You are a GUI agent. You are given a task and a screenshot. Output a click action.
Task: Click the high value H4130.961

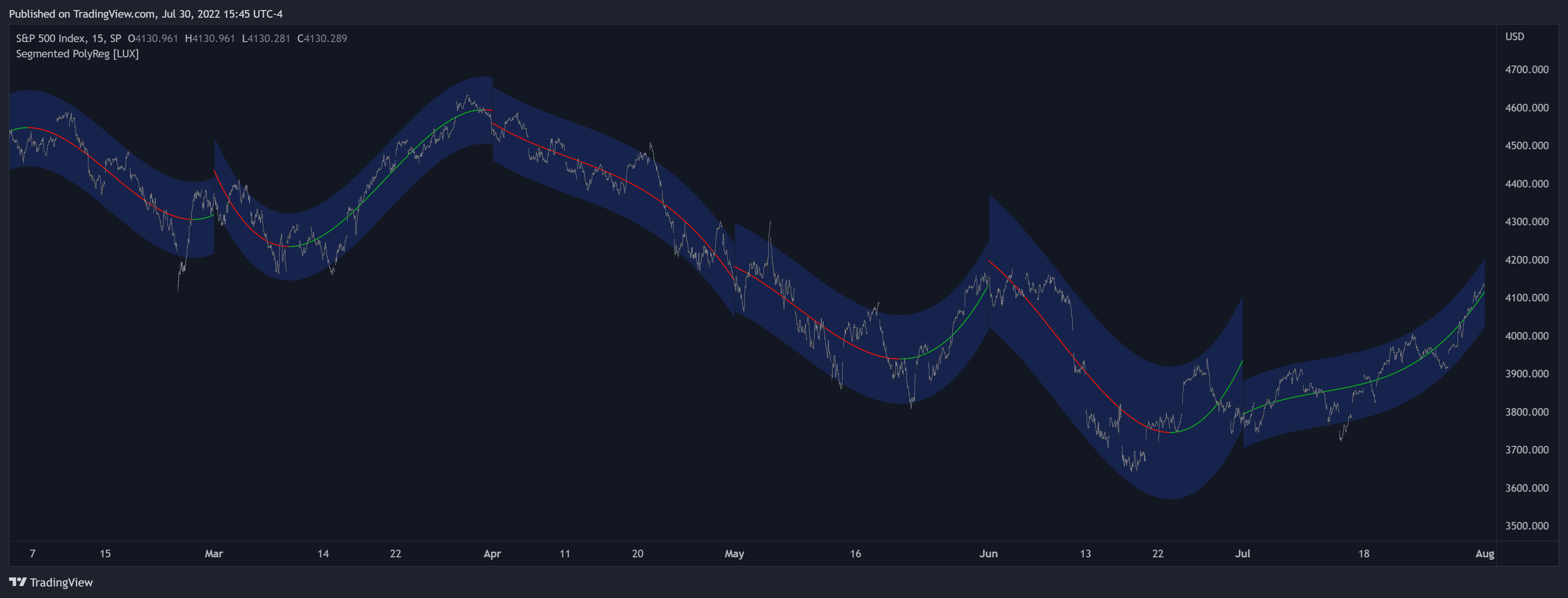[x=210, y=38]
